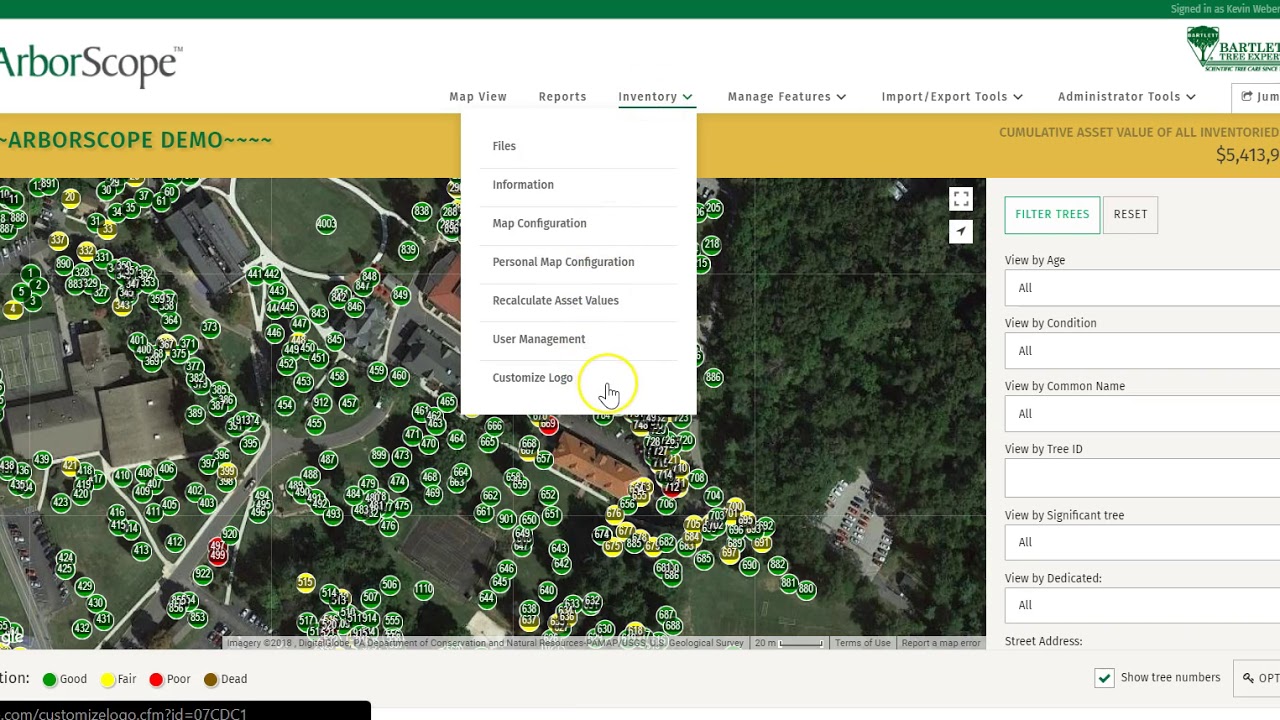Expand the Manage Features menu
Screen dimensions: 1280x720
coord(787,97)
